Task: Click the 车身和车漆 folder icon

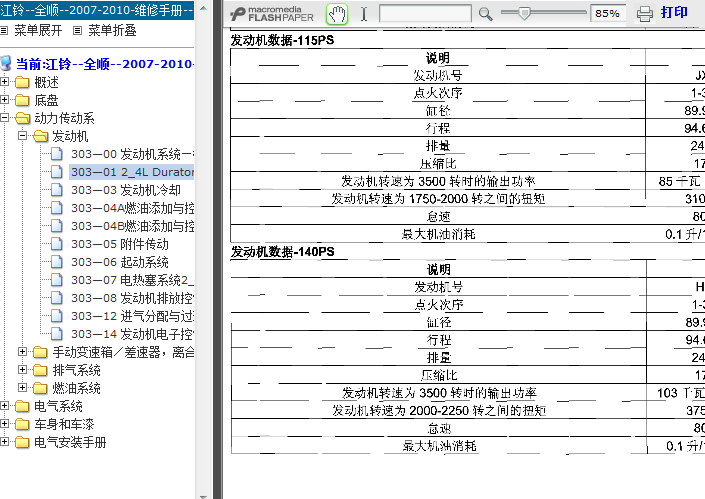Action: click(x=22, y=424)
